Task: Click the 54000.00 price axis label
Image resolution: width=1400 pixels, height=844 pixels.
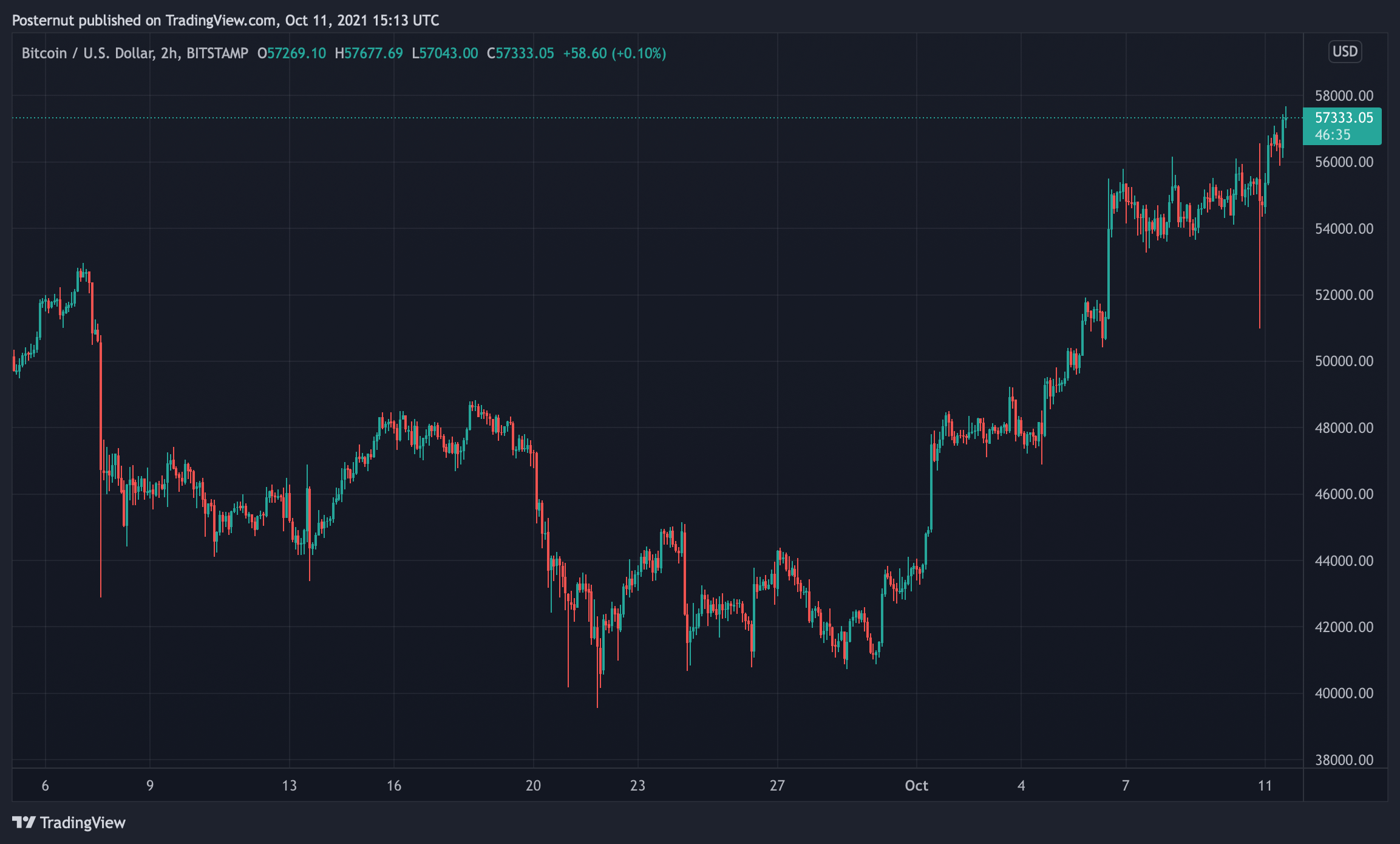Action: click(x=1344, y=229)
